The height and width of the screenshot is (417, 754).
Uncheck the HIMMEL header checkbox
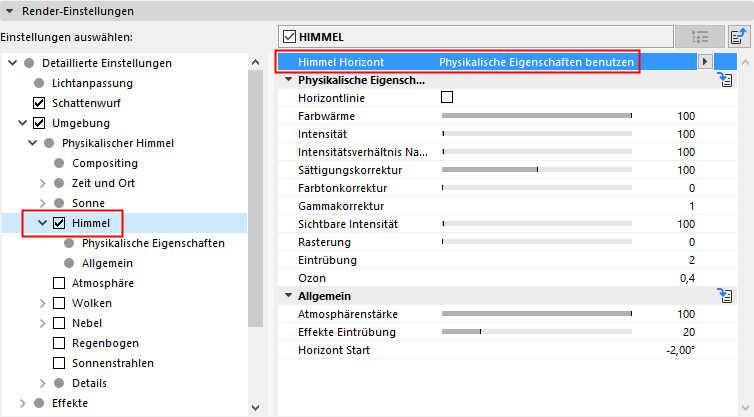[x=289, y=37]
